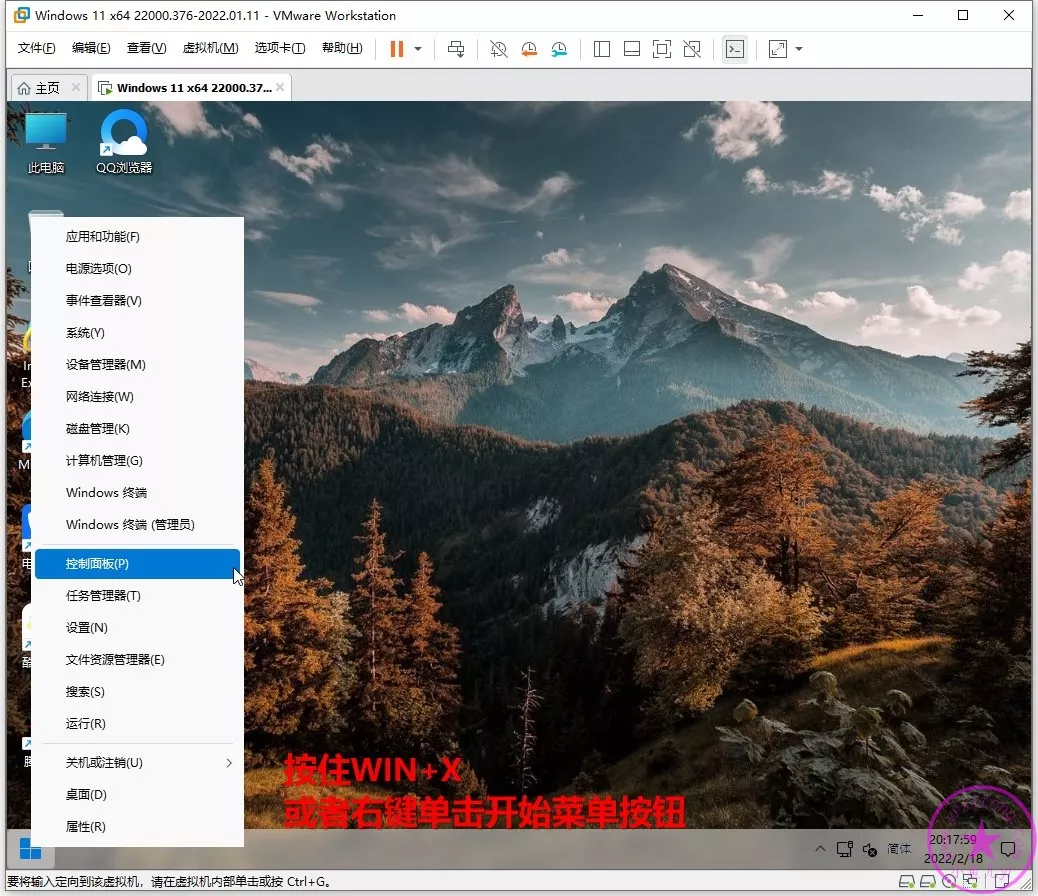Viewport: 1038px width, 896px height.
Task: Toggle the 简体 input method indicator
Action: point(899,849)
